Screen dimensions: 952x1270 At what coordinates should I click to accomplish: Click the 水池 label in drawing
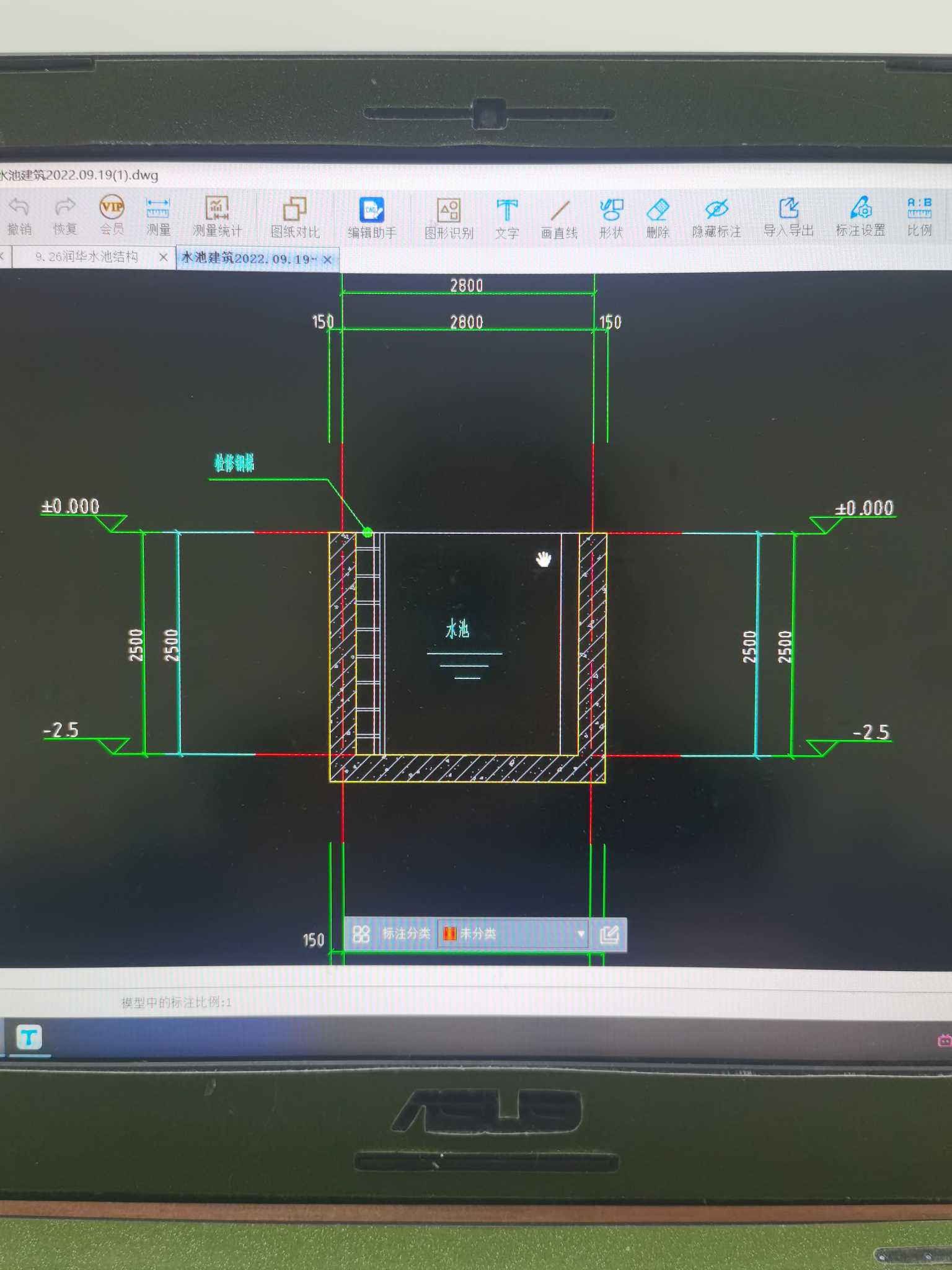coord(457,629)
